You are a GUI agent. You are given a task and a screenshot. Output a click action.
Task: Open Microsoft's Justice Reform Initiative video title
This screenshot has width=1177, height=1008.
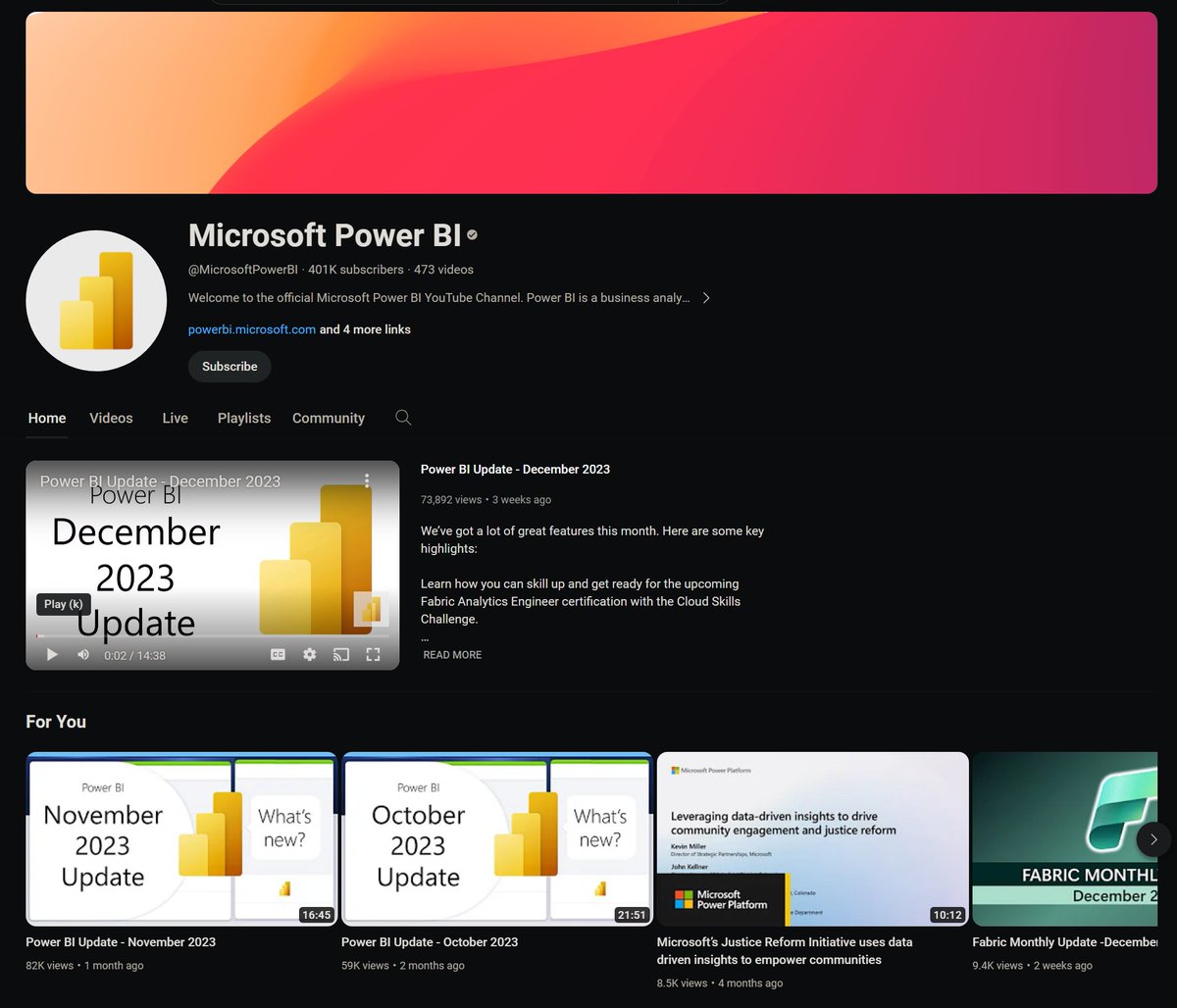(x=785, y=951)
